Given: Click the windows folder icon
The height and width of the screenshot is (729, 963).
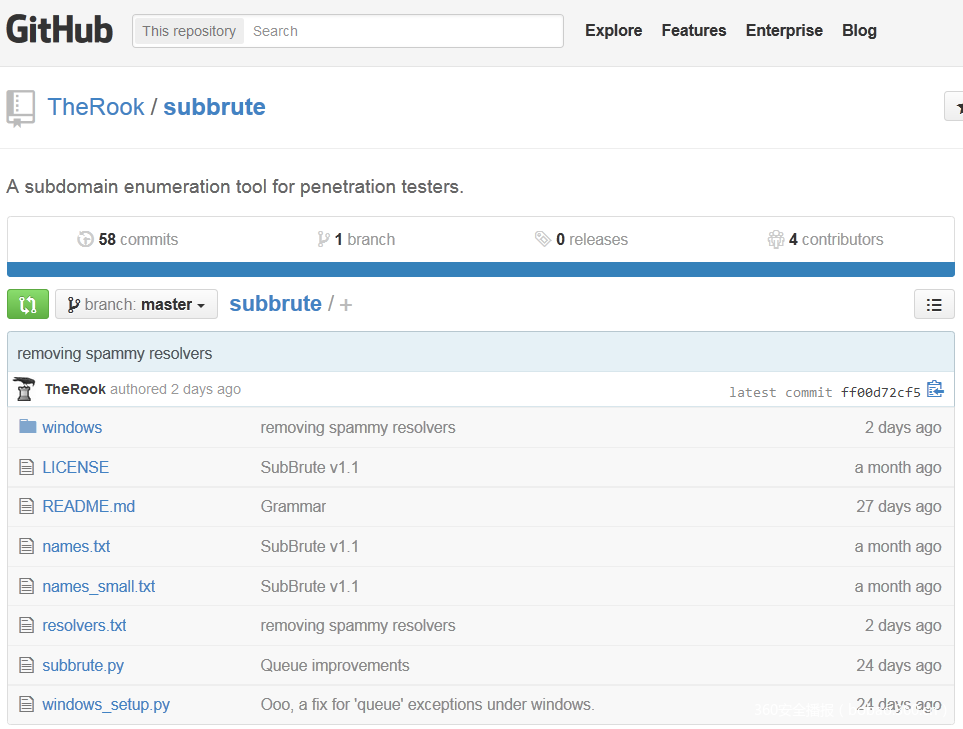Looking at the screenshot, I should coord(27,426).
